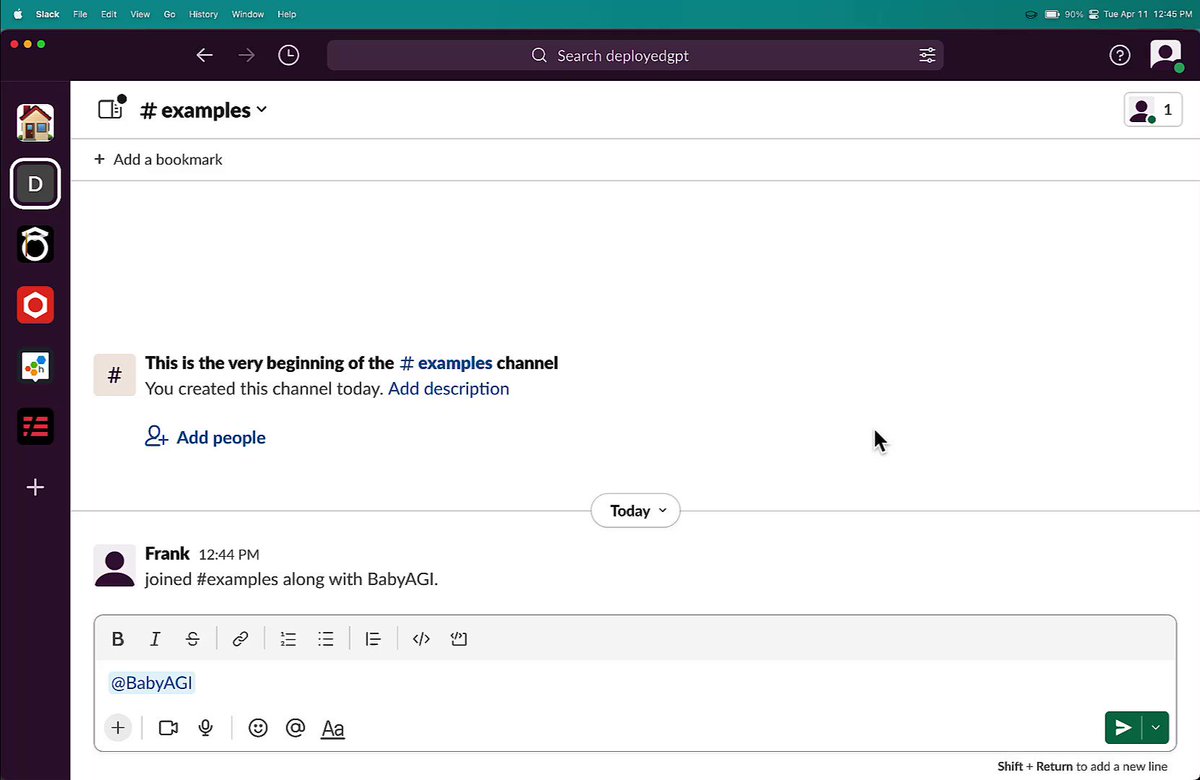Open the View menu

tap(140, 15)
